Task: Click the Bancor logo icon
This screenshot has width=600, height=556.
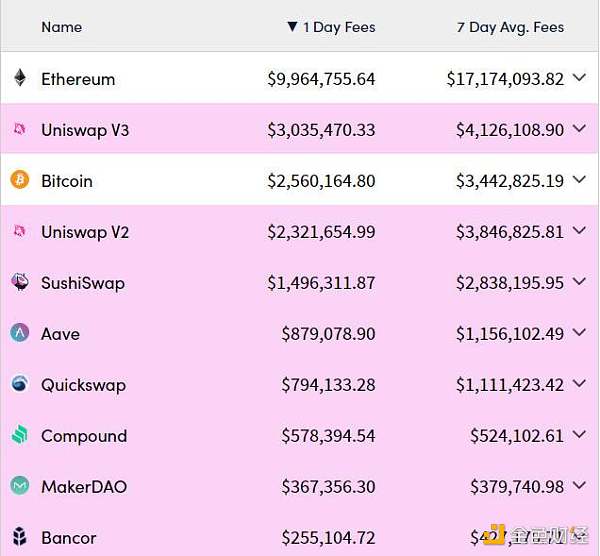Action: click(20, 536)
